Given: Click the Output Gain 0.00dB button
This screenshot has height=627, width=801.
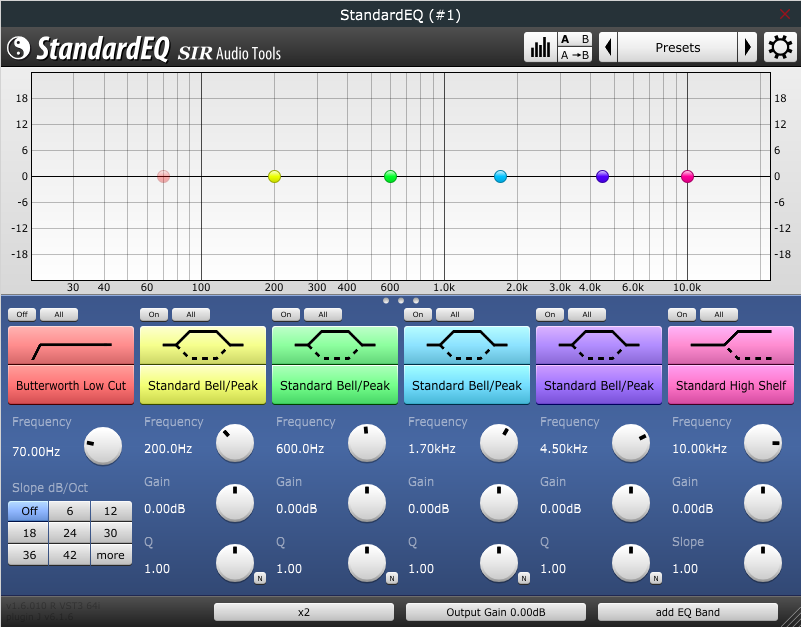Looking at the screenshot, I should 496,612.
